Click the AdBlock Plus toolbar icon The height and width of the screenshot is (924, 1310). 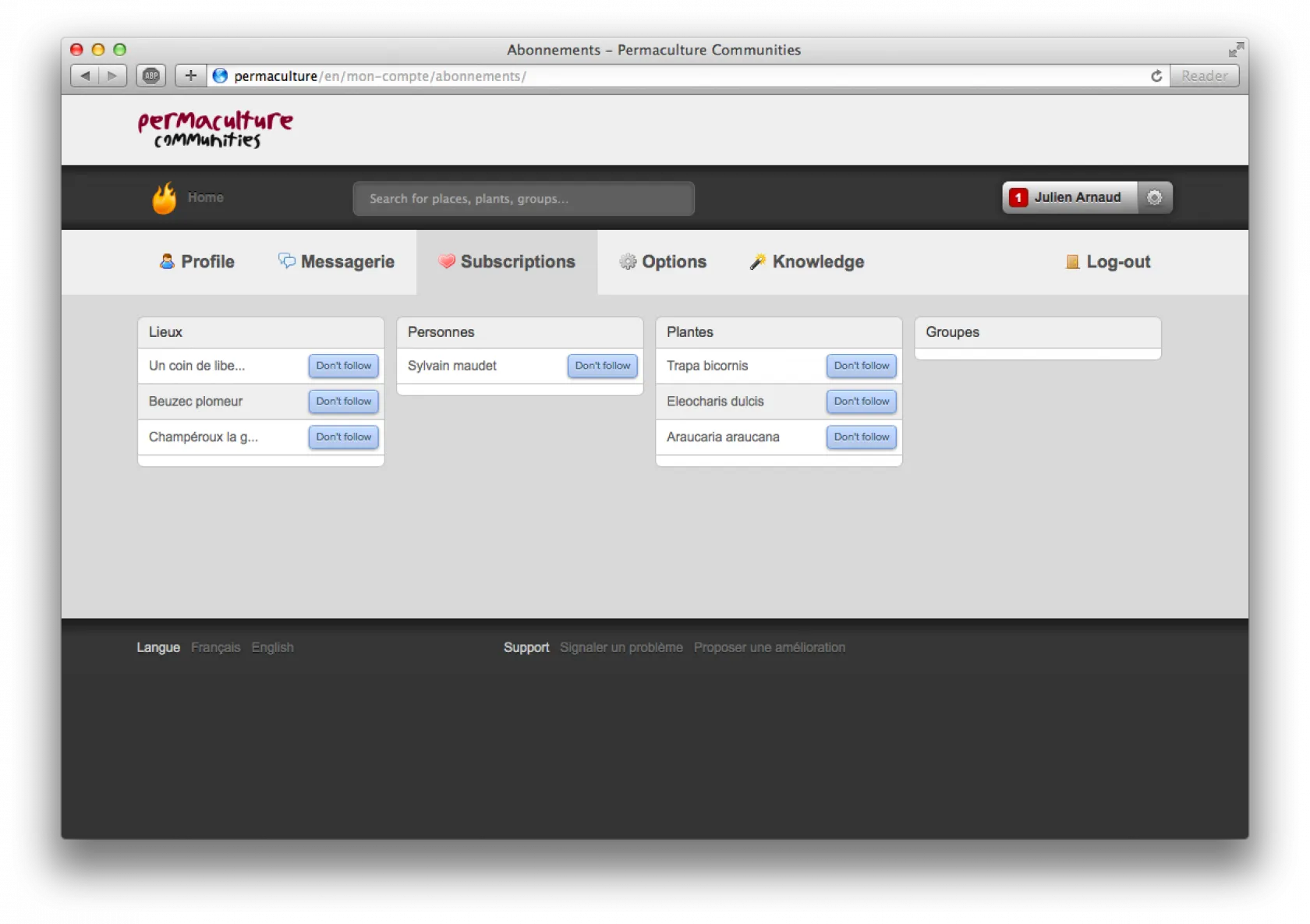(x=151, y=76)
